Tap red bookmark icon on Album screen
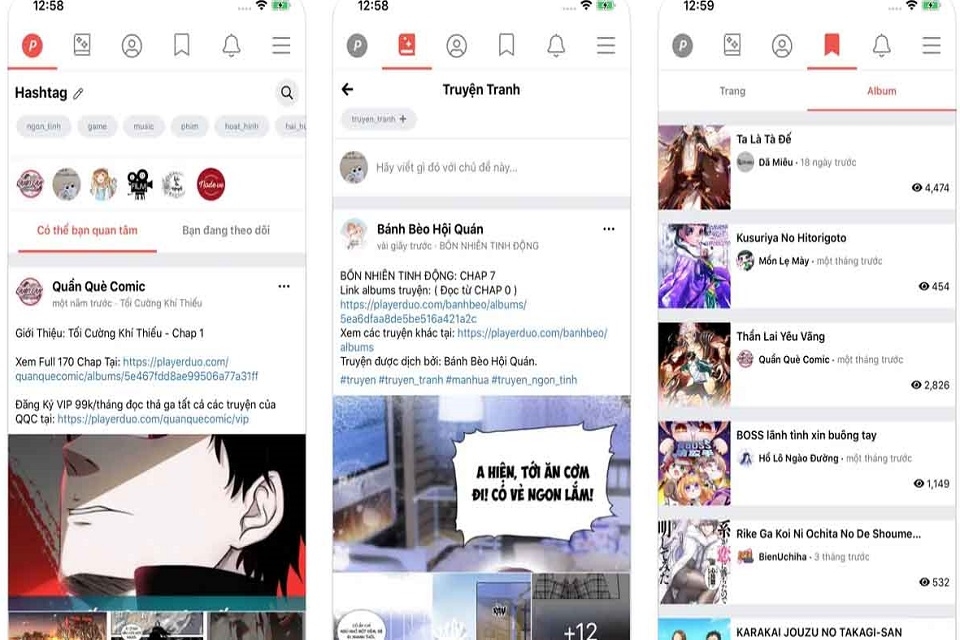This screenshot has height=640, width=960. [831, 45]
